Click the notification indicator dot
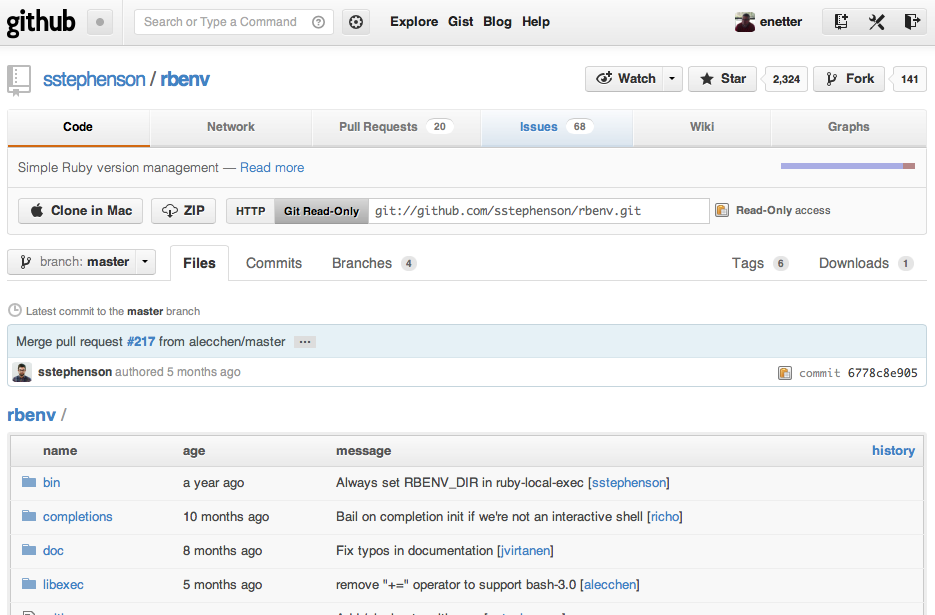 [x=100, y=22]
